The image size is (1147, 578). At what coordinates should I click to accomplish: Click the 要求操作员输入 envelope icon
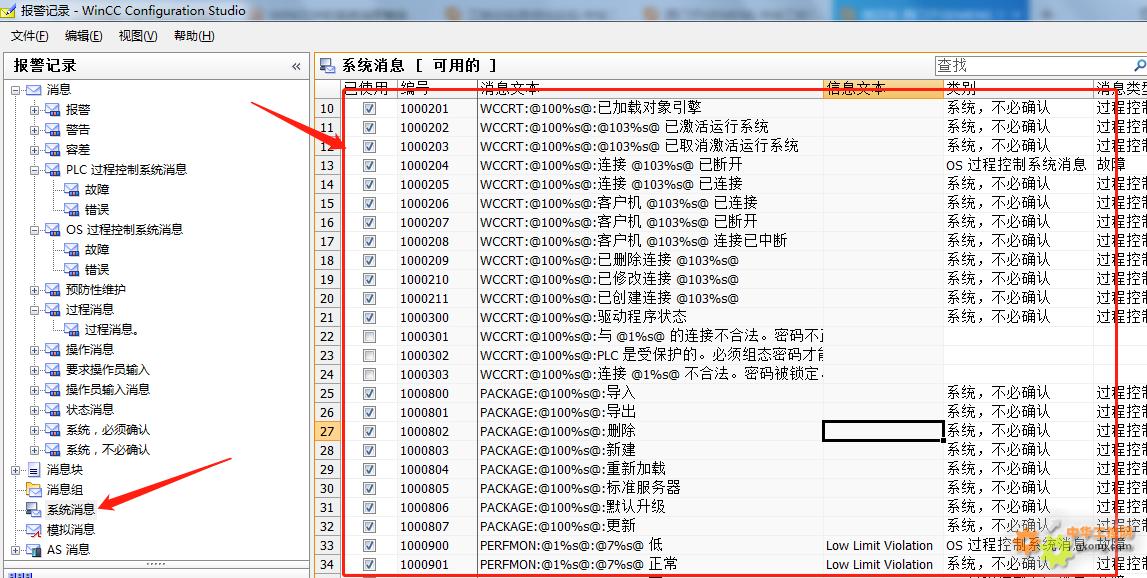(52, 369)
